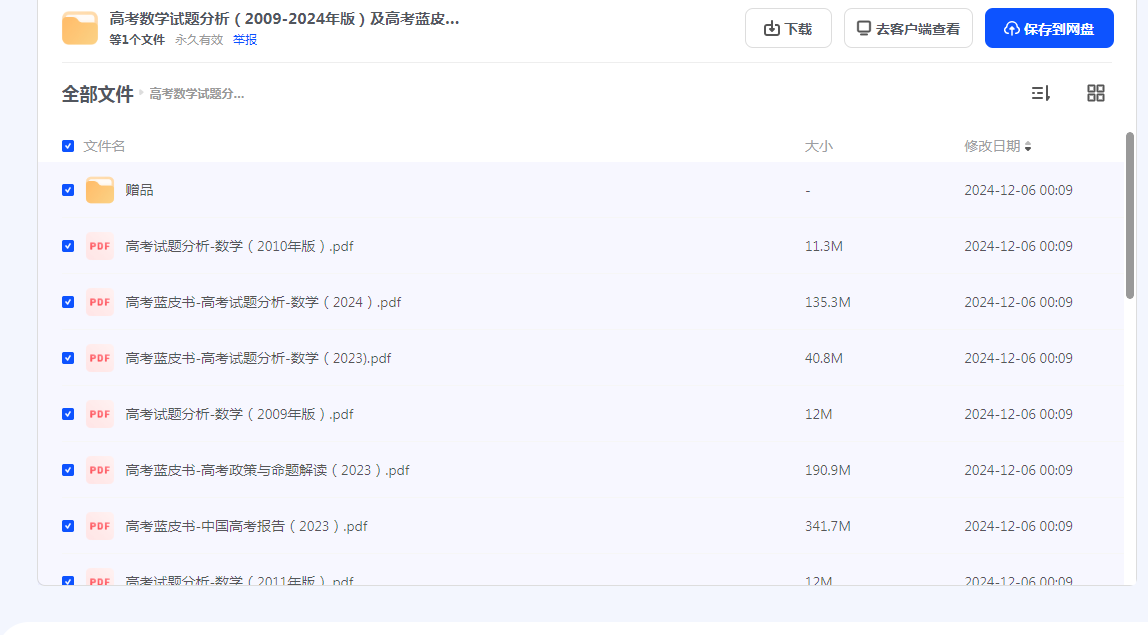Uncheck checkbox for 高考试题分析-数学 (2009年版).pdf
This screenshot has width=1148, height=635.
click(68, 414)
